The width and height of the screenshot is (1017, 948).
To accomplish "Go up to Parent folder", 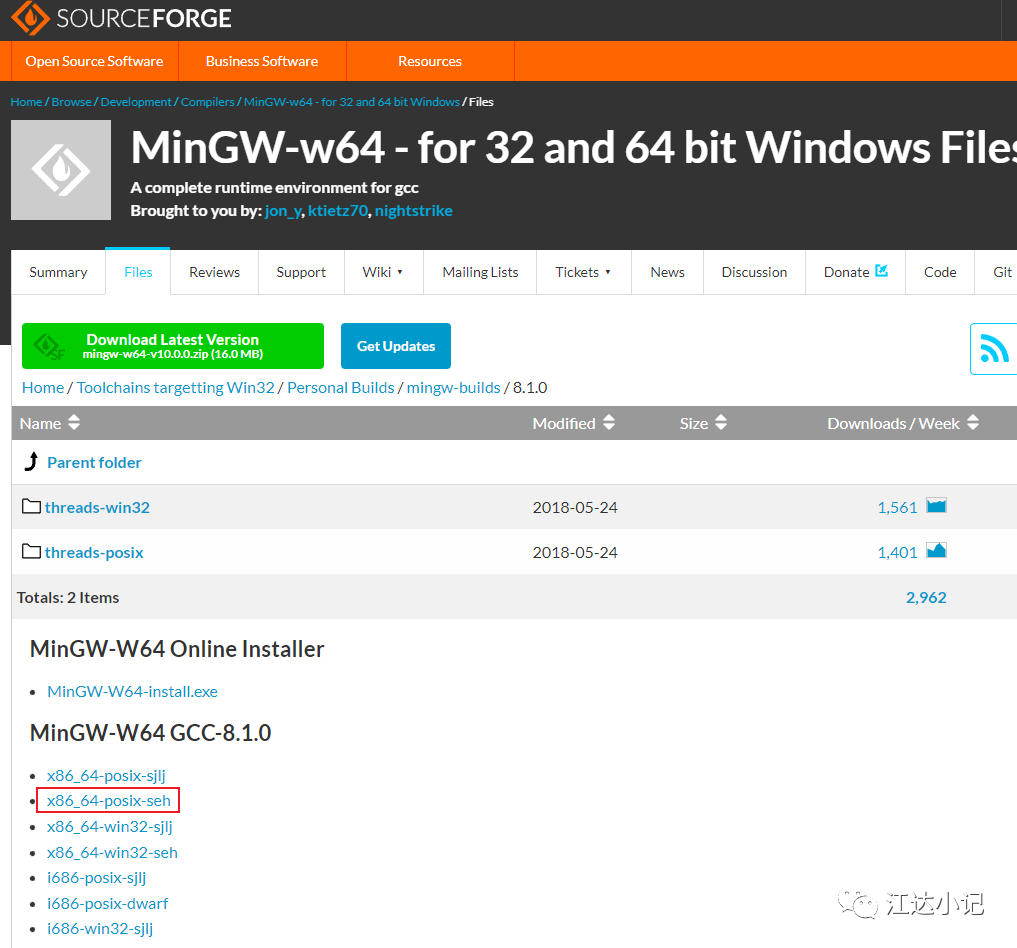I will (94, 462).
